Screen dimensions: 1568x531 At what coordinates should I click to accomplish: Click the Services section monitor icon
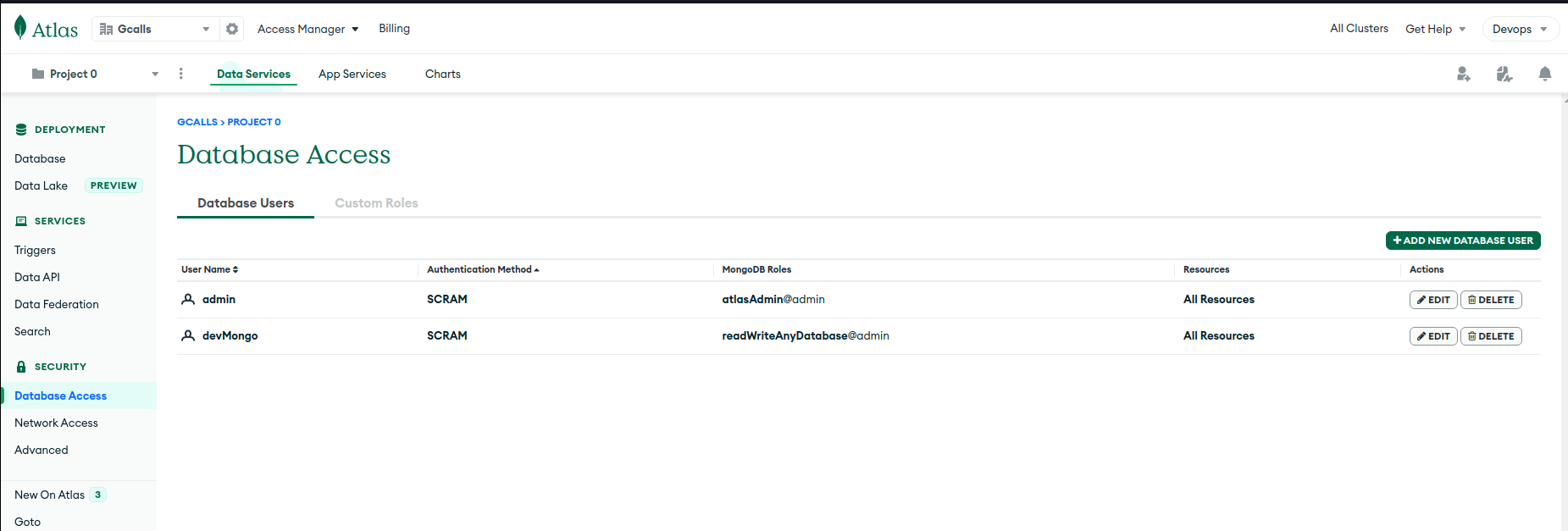(x=21, y=221)
